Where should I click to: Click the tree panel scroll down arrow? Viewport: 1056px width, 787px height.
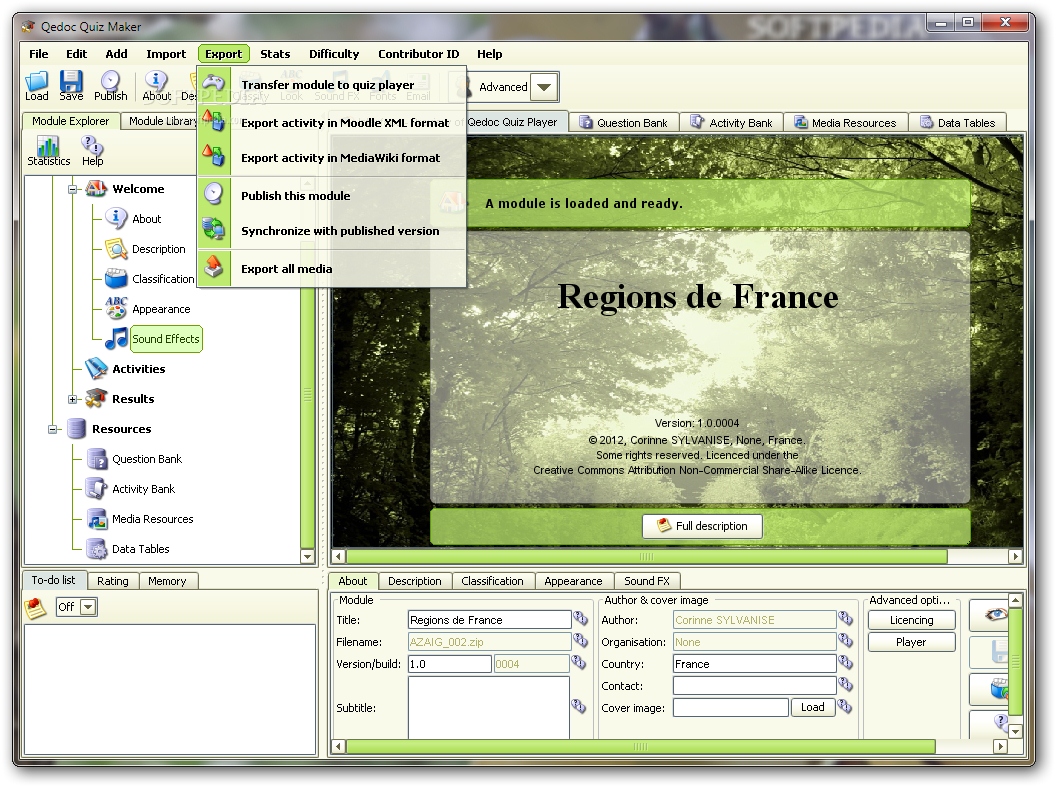click(x=308, y=557)
